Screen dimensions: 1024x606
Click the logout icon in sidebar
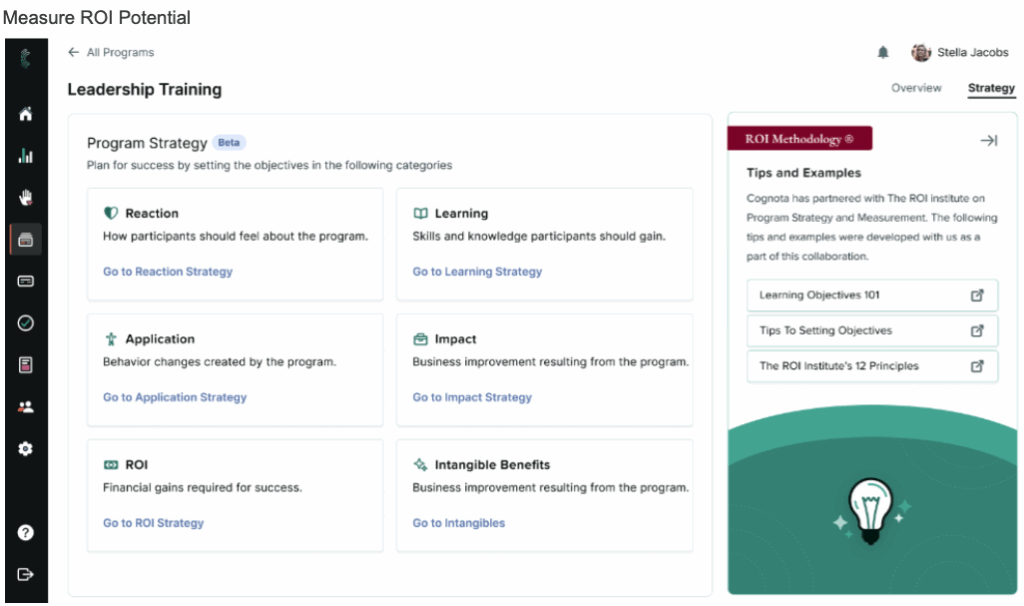click(26, 574)
